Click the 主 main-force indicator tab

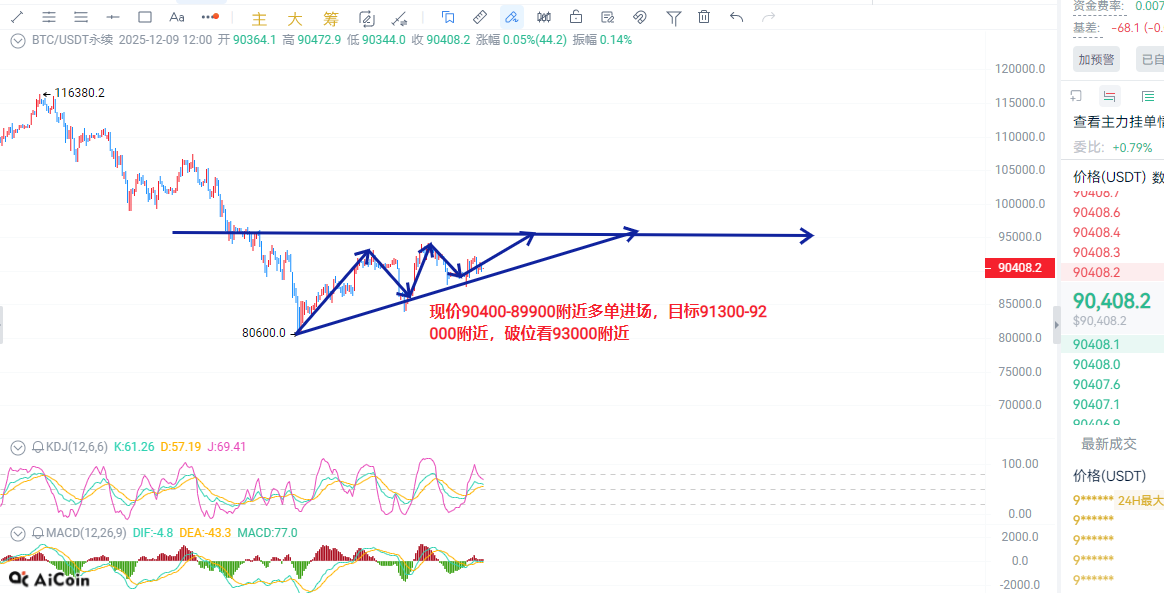260,18
